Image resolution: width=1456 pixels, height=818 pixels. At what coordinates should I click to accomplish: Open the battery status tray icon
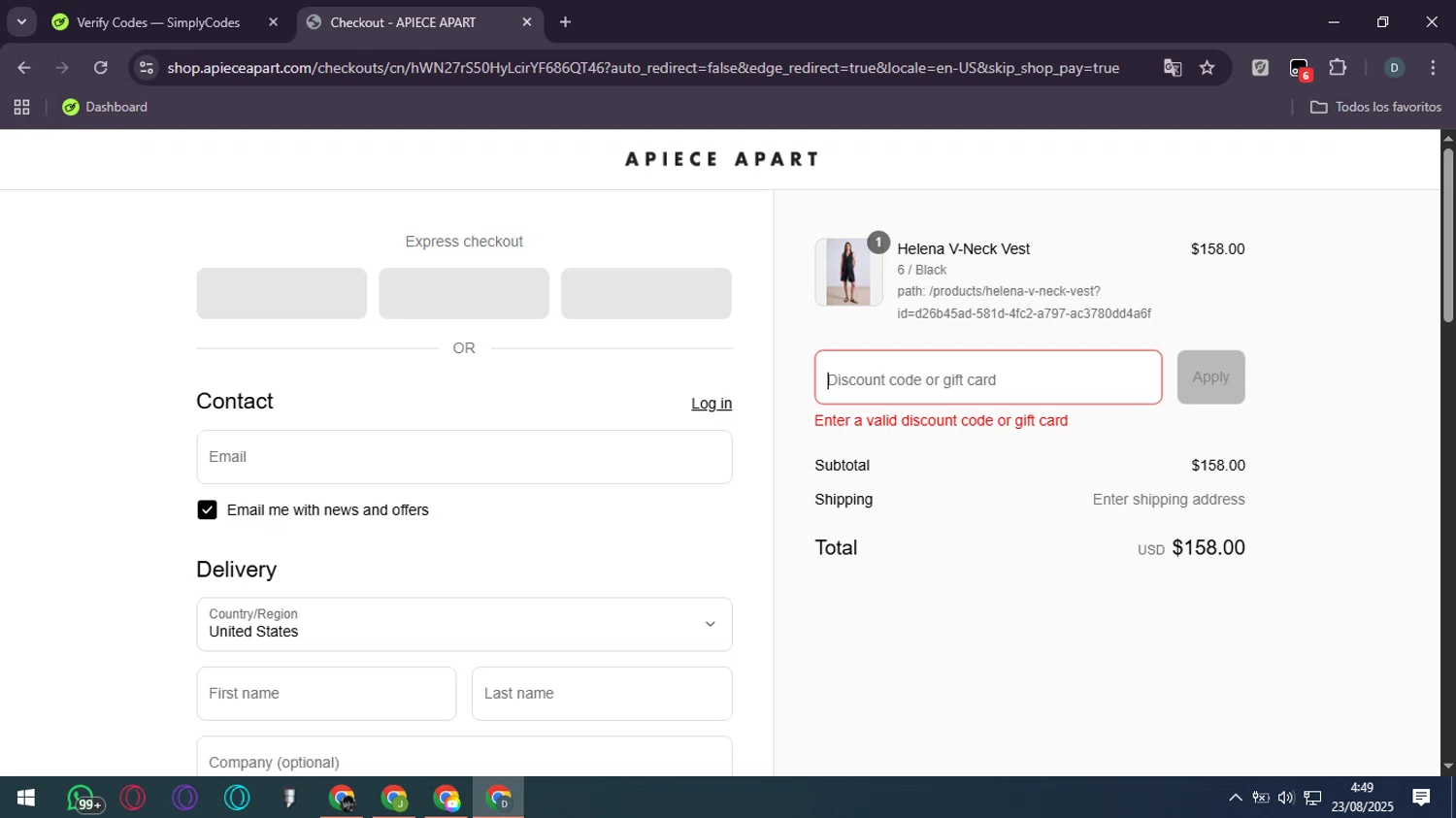[1261, 798]
